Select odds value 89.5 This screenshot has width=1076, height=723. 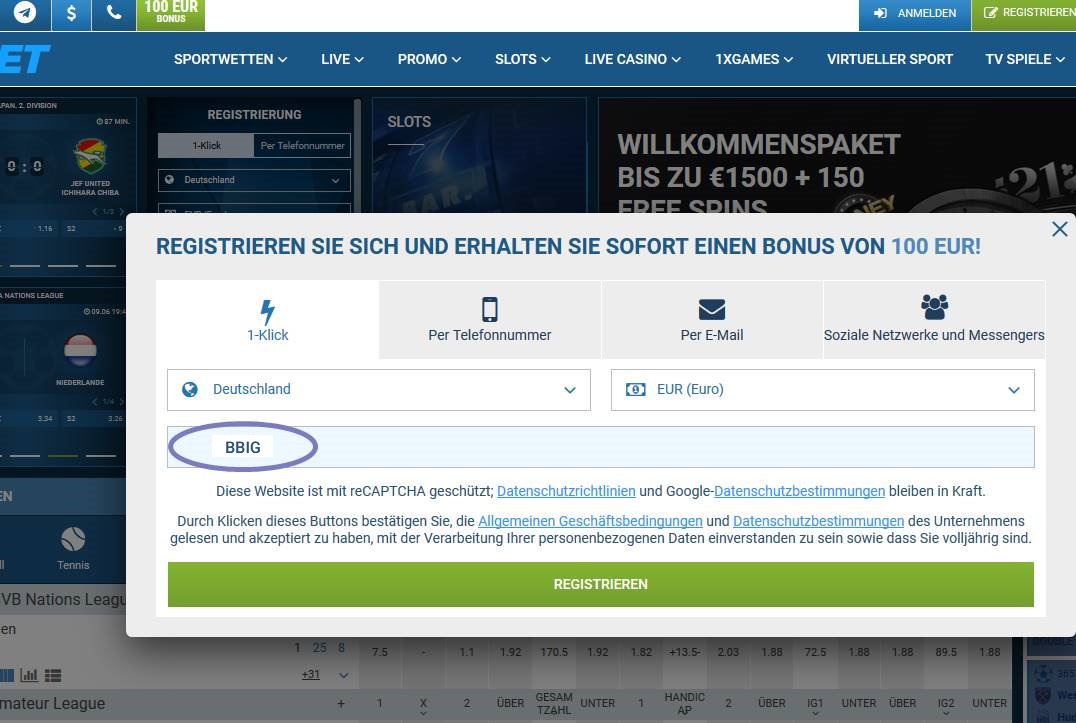tap(946, 652)
